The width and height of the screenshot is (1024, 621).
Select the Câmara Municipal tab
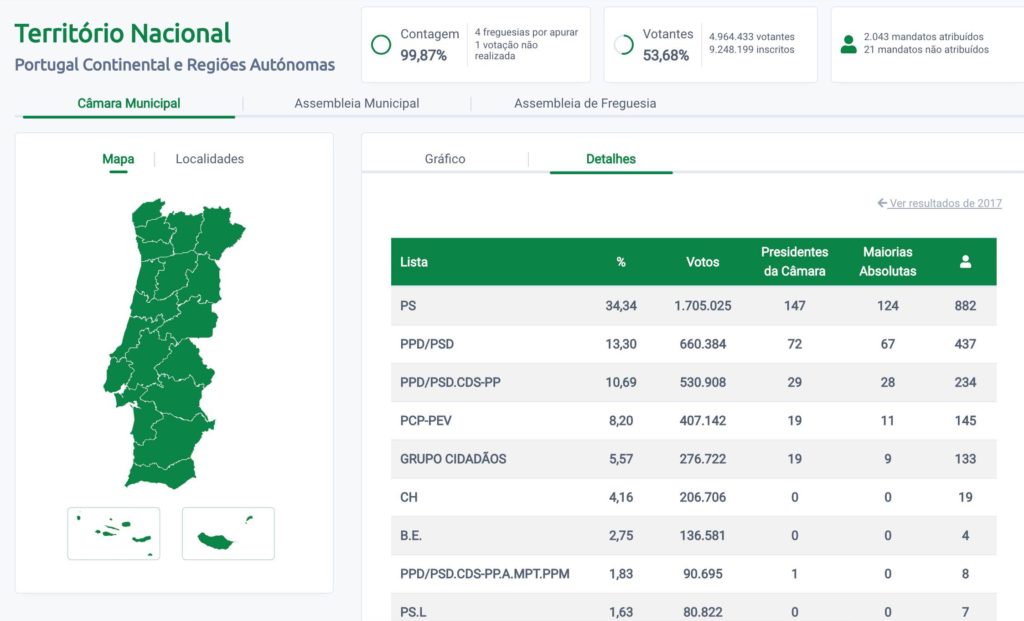(x=127, y=103)
